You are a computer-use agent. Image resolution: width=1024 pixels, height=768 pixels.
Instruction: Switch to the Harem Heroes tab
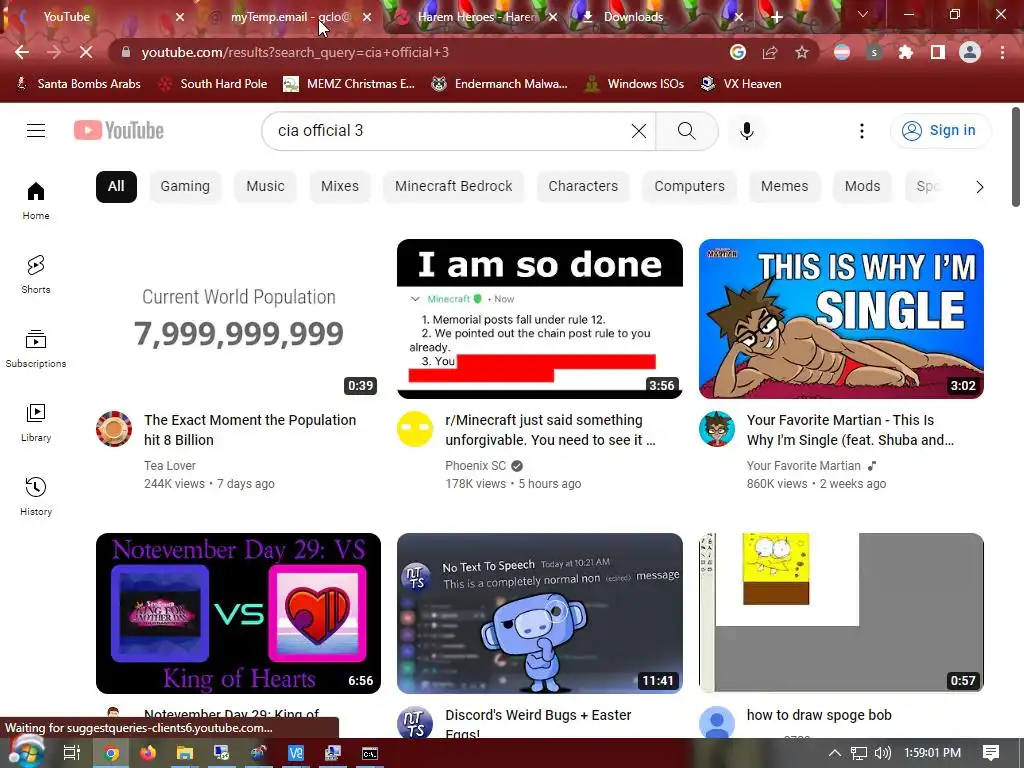(478, 17)
